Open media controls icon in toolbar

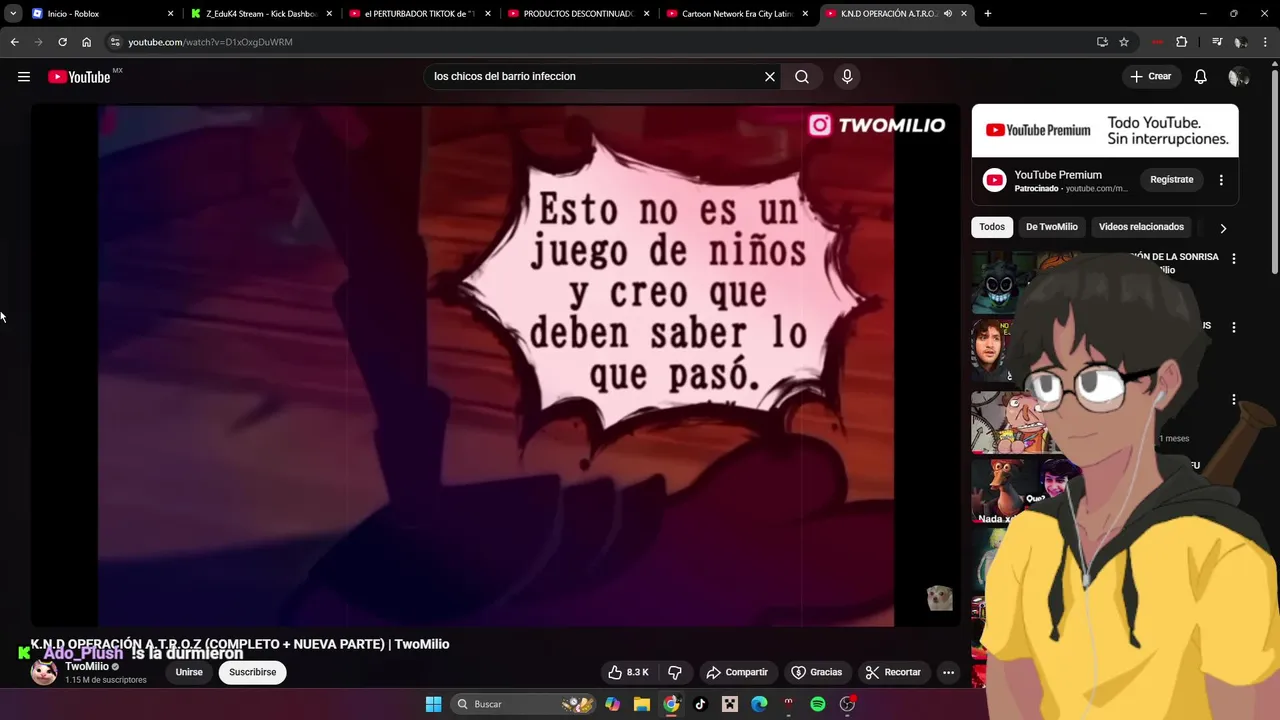(x=1217, y=42)
